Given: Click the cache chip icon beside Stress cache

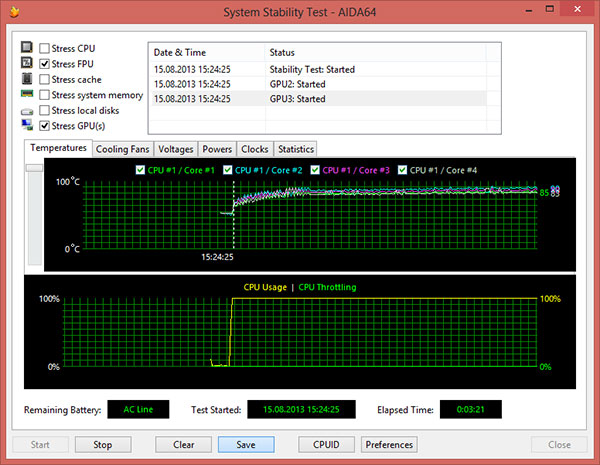Looking at the screenshot, I should click(x=27, y=78).
